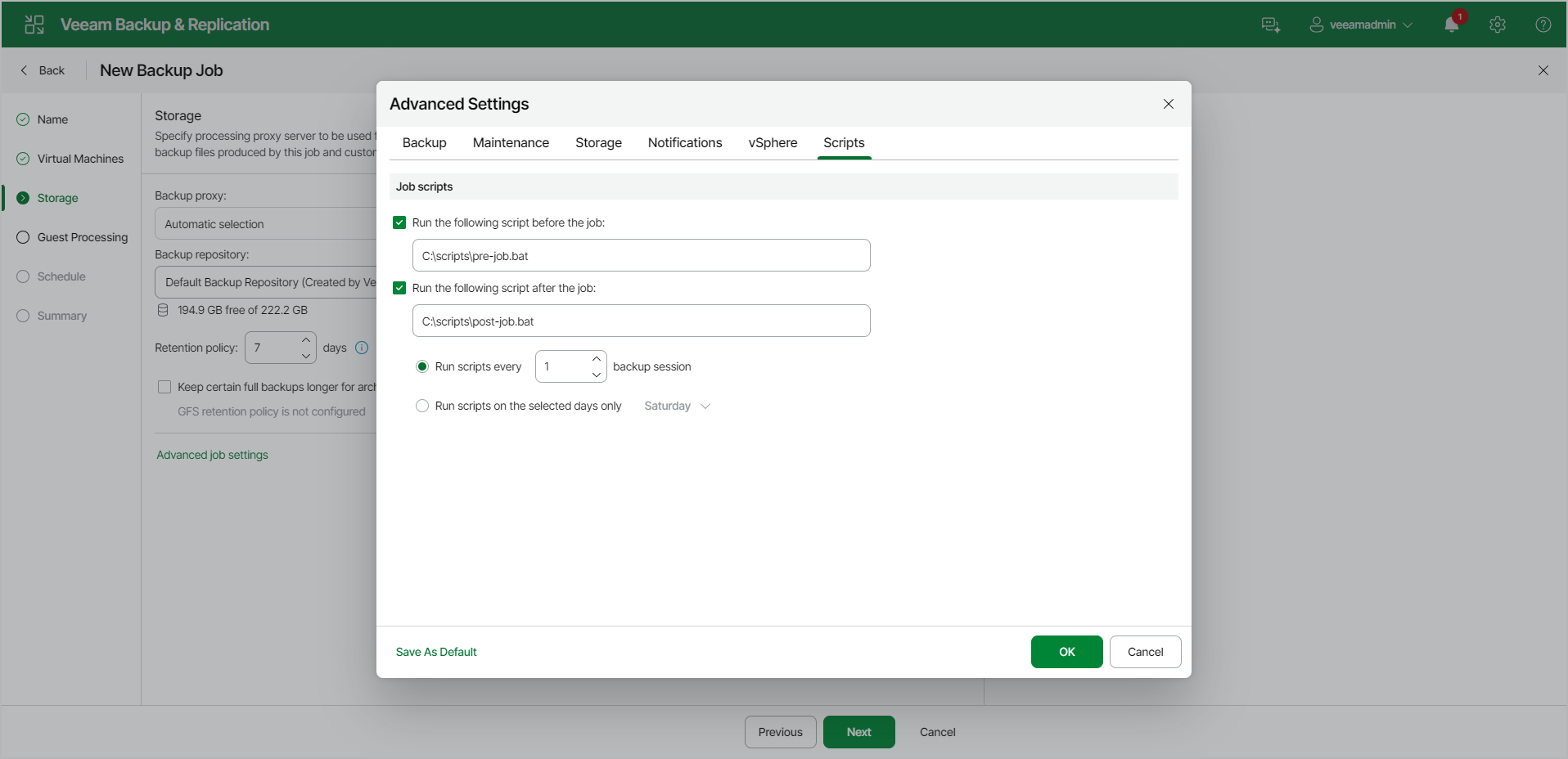Open the veeamadmin user dropdown

point(1361,25)
